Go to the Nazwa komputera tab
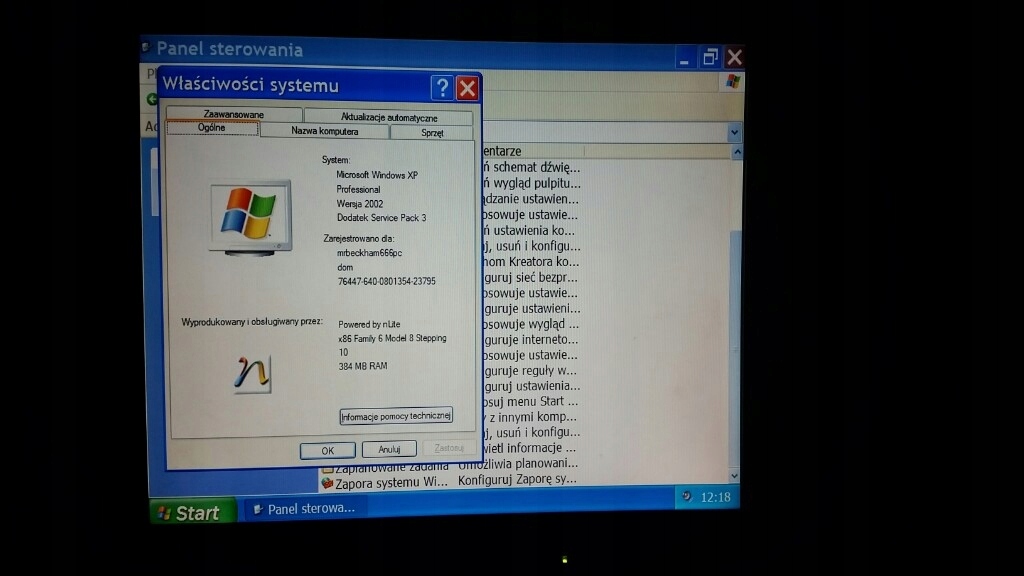This screenshot has height=576, width=1024. coord(325,131)
